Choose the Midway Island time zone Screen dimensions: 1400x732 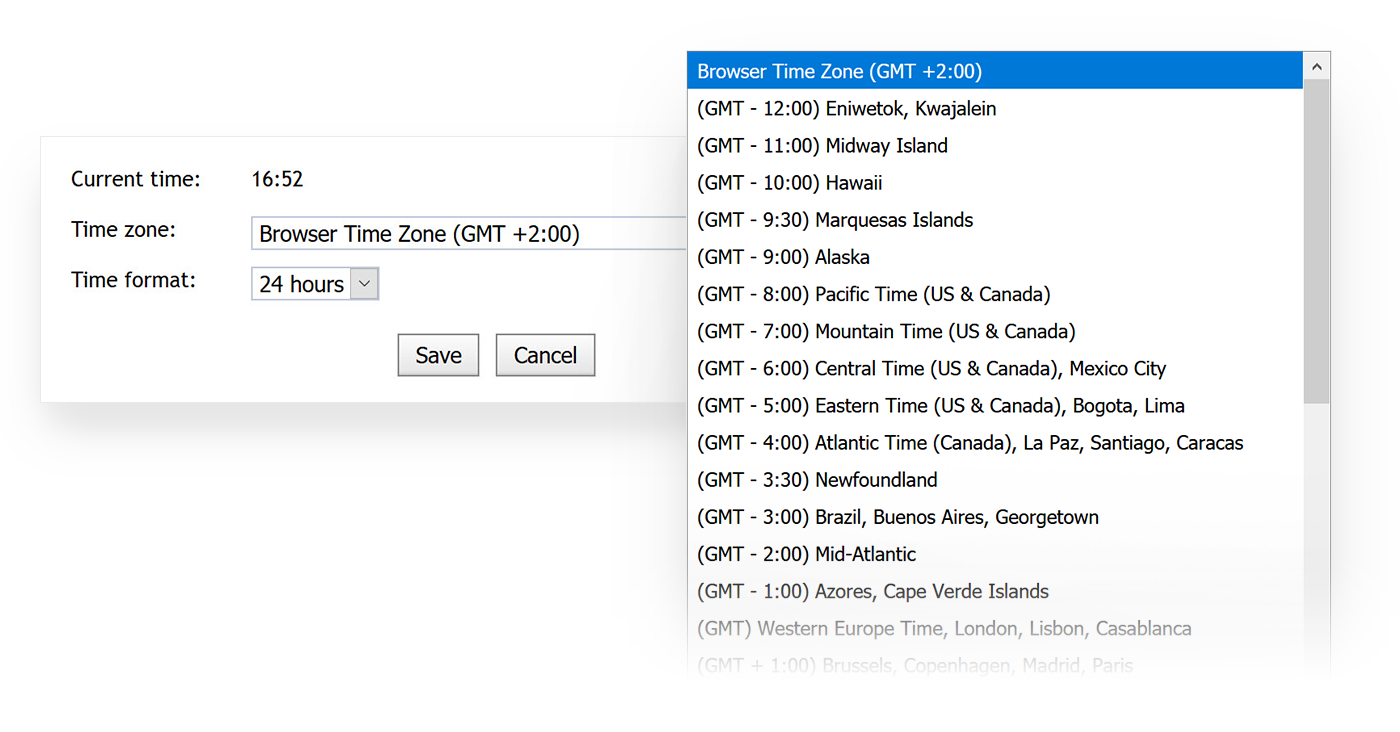[822, 145]
